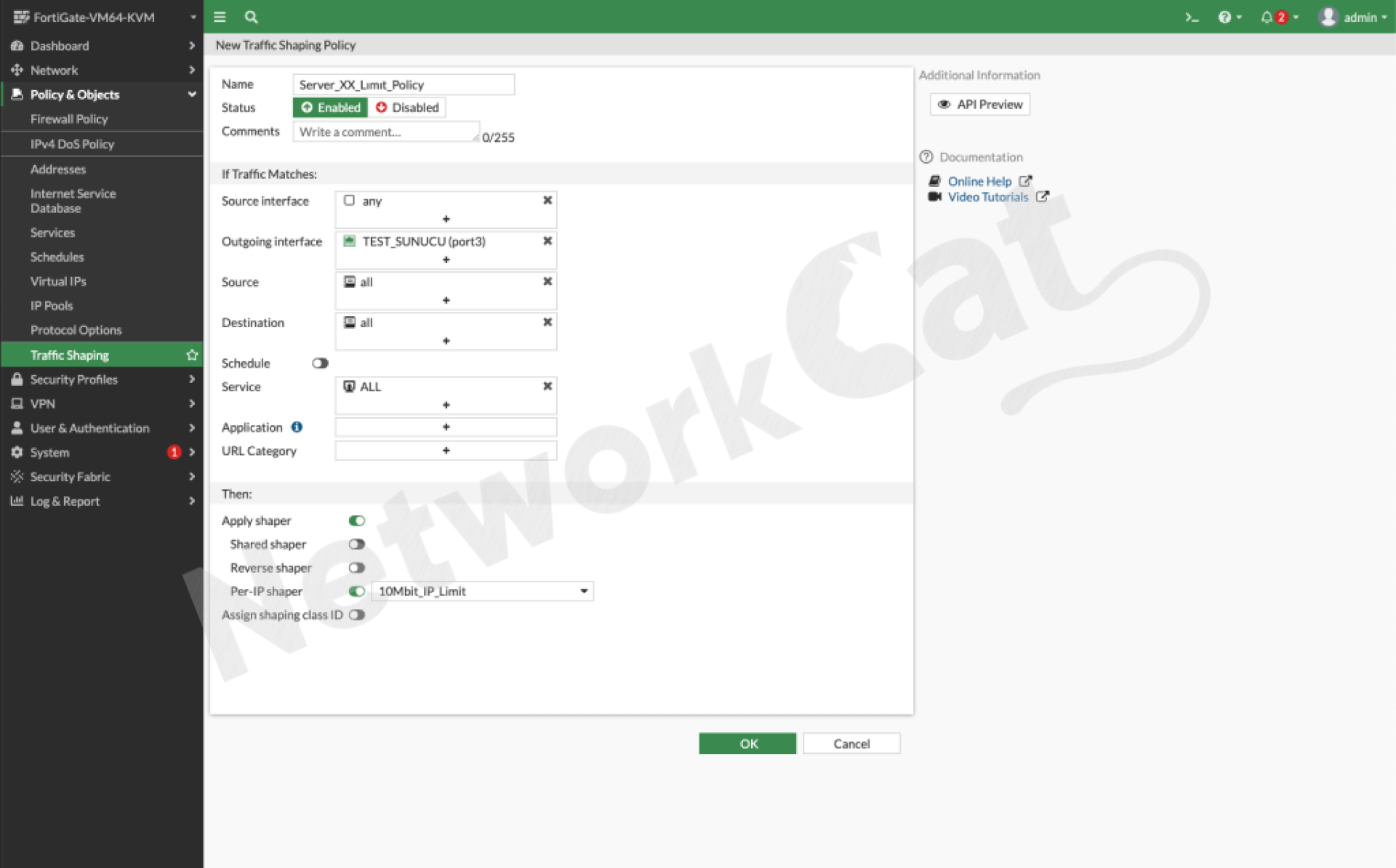Click the OK button to save policy
This screenshot has height=868, width=1396.
point(747,743)
